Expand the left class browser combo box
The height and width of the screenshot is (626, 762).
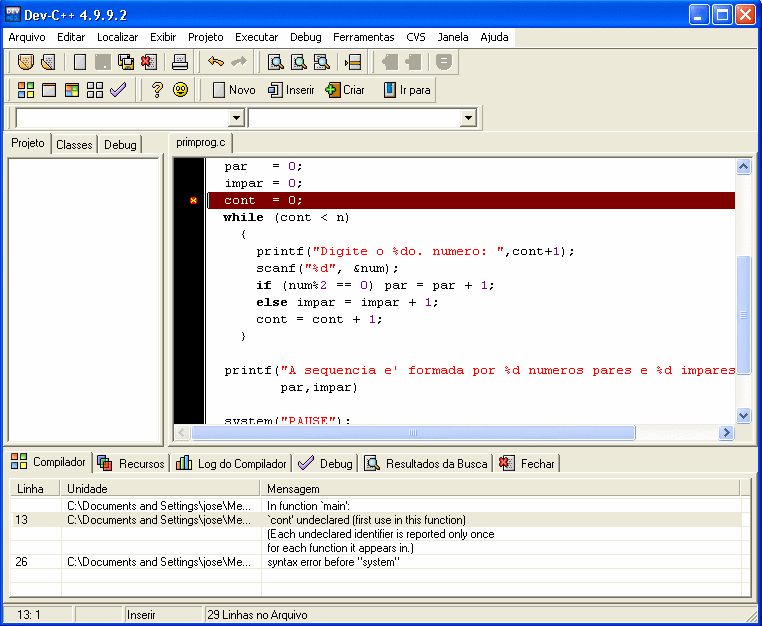click(x=236, y=118)
